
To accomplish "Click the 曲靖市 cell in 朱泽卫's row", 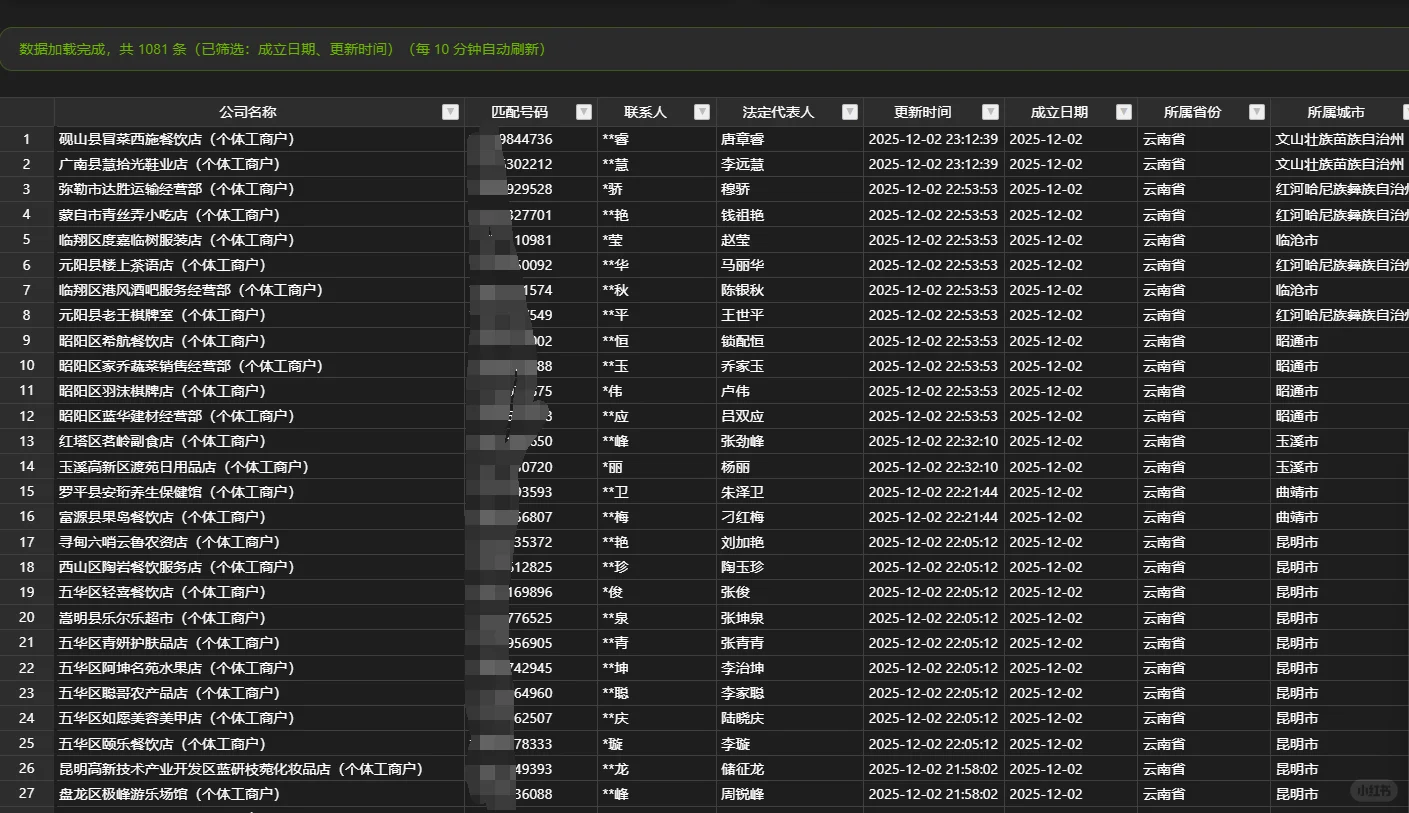I will tap(1297, 492).
